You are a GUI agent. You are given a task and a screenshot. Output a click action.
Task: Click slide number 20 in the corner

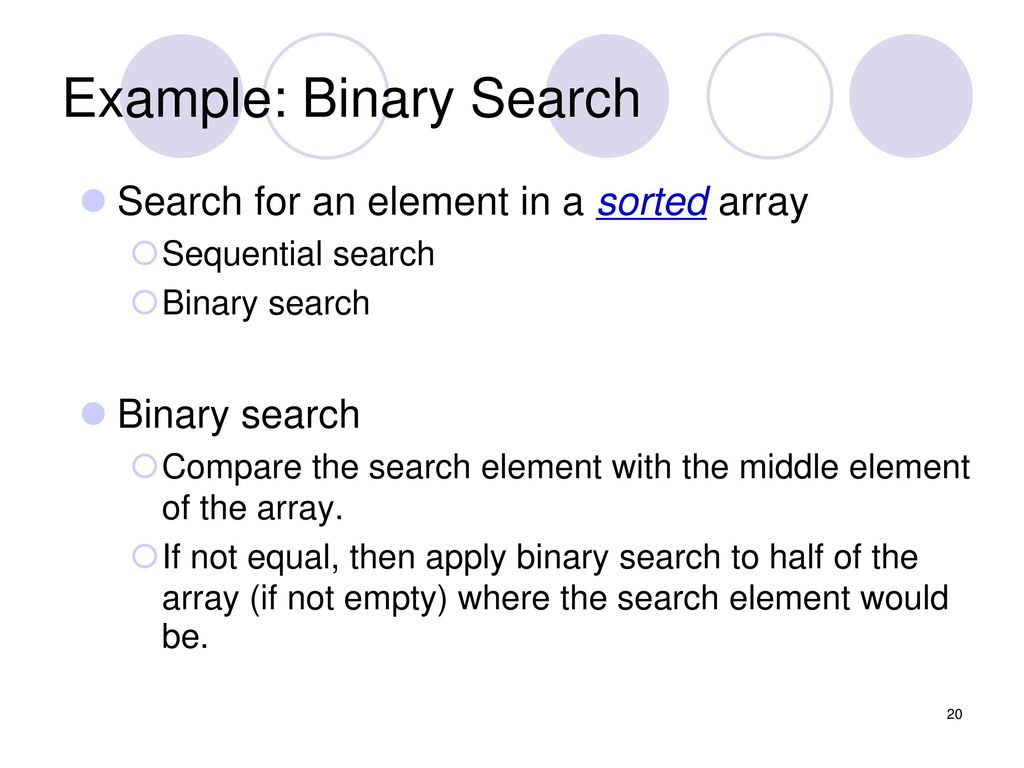click(954, 714)
